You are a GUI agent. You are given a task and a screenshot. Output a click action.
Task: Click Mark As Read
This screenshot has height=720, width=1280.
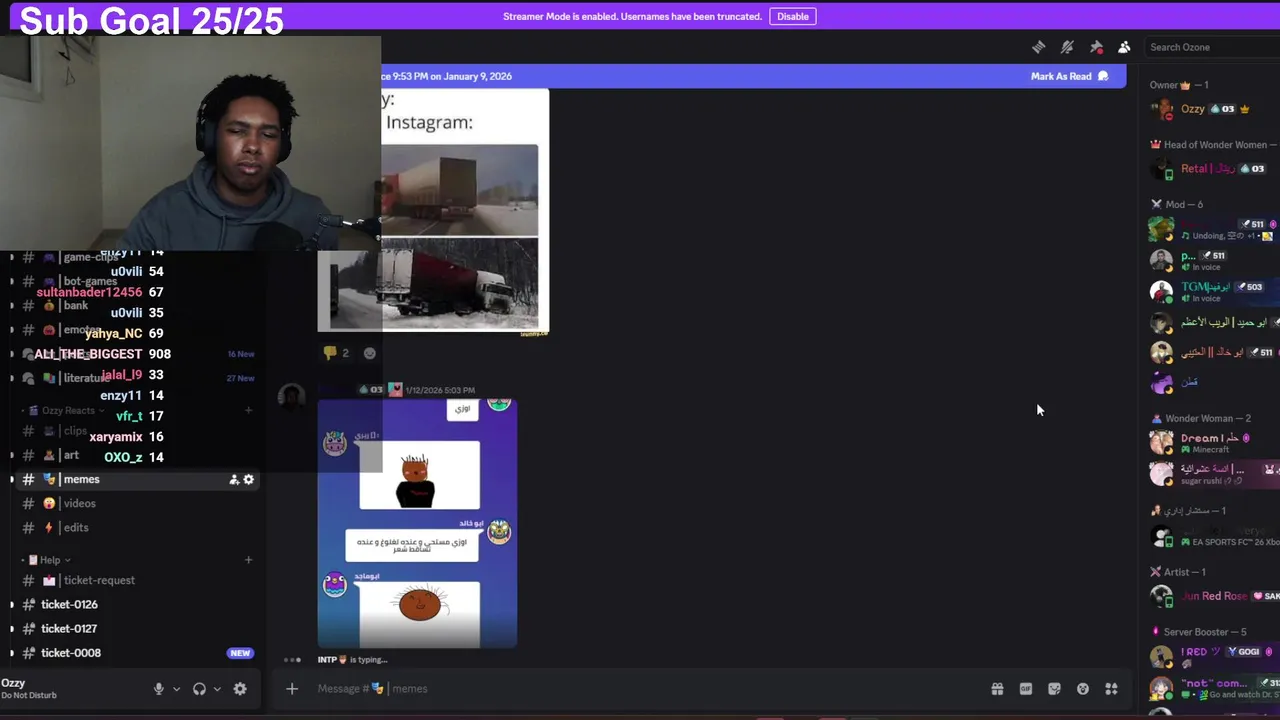pyautogui.click(x=1069, y=76)
